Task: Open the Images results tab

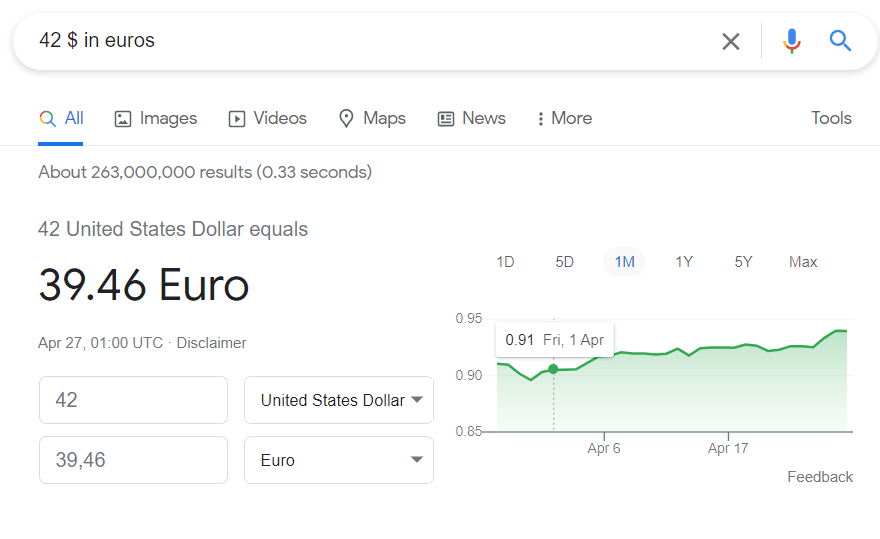Action: pyautogui.click(x=156, y=118)
